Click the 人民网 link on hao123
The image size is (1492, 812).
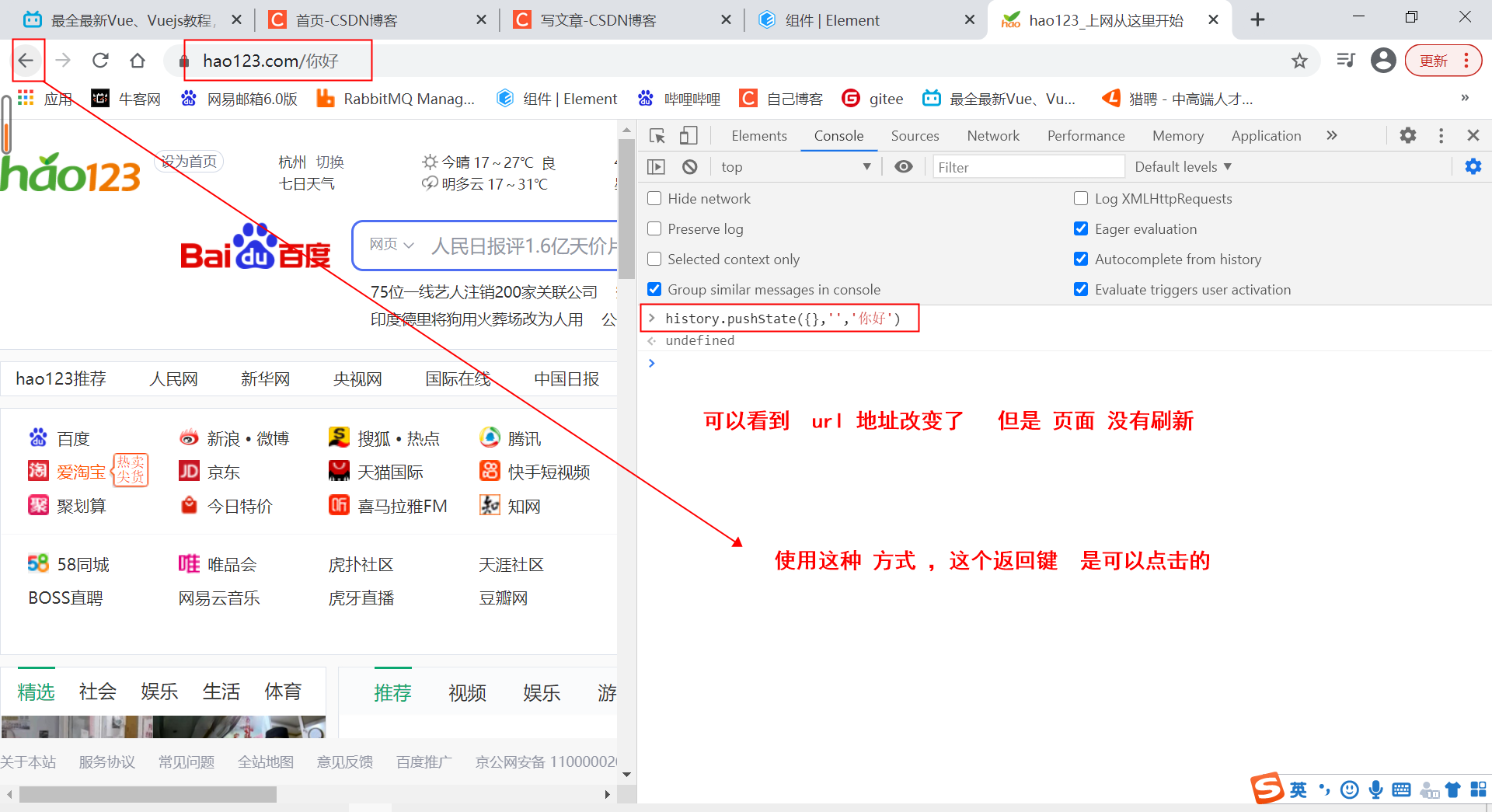click(173, 378)
